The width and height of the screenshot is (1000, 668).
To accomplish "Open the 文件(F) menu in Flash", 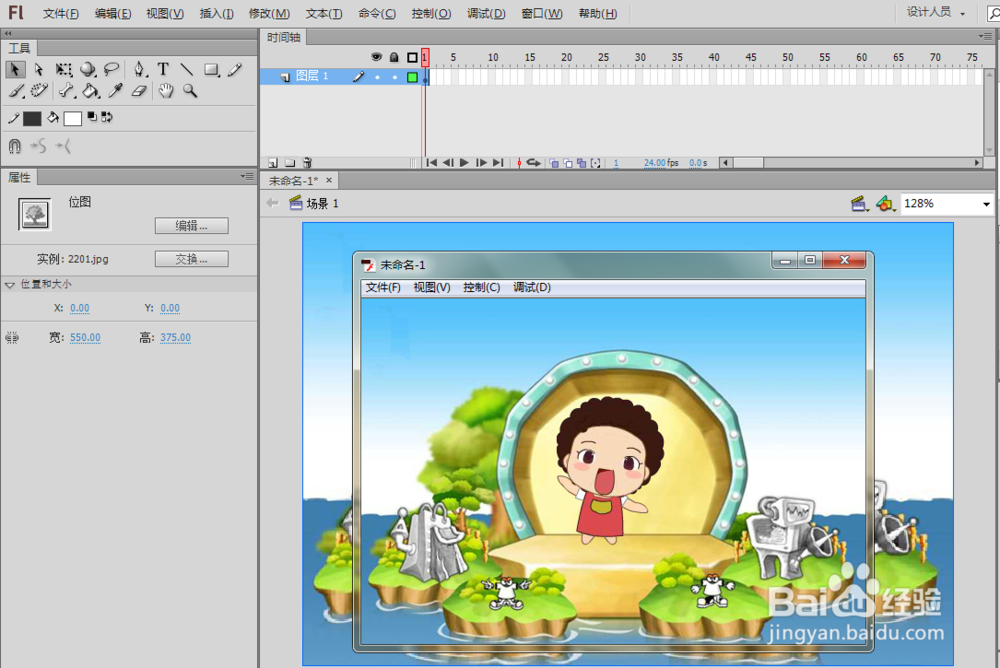I will click(61, 13).
